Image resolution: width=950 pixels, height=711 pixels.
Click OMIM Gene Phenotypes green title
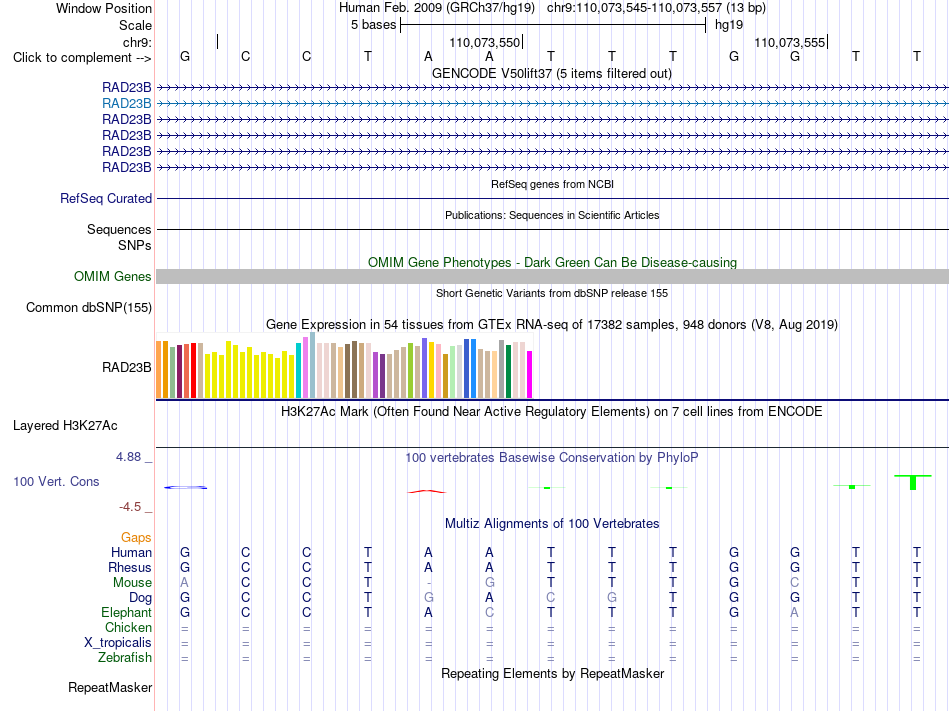pos(553,262)
